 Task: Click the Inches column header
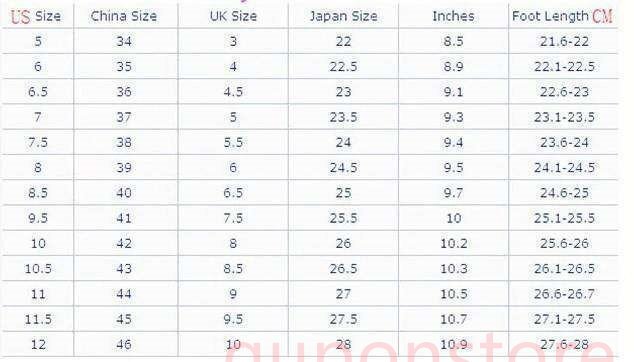453,16
